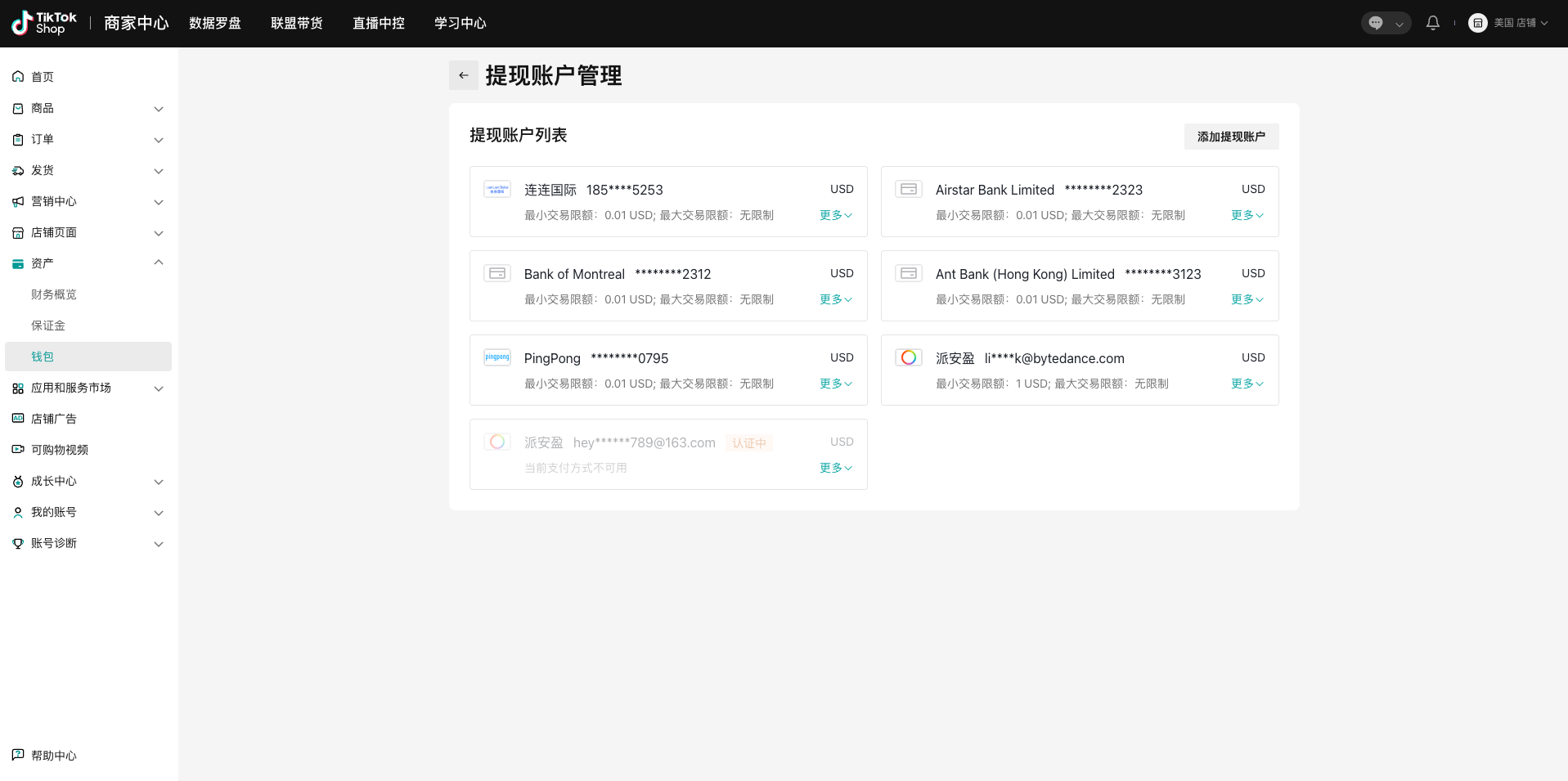Screen dimensions: 1568x781
Task: Click the TikTok Shop logo
Action: [44, 23]
